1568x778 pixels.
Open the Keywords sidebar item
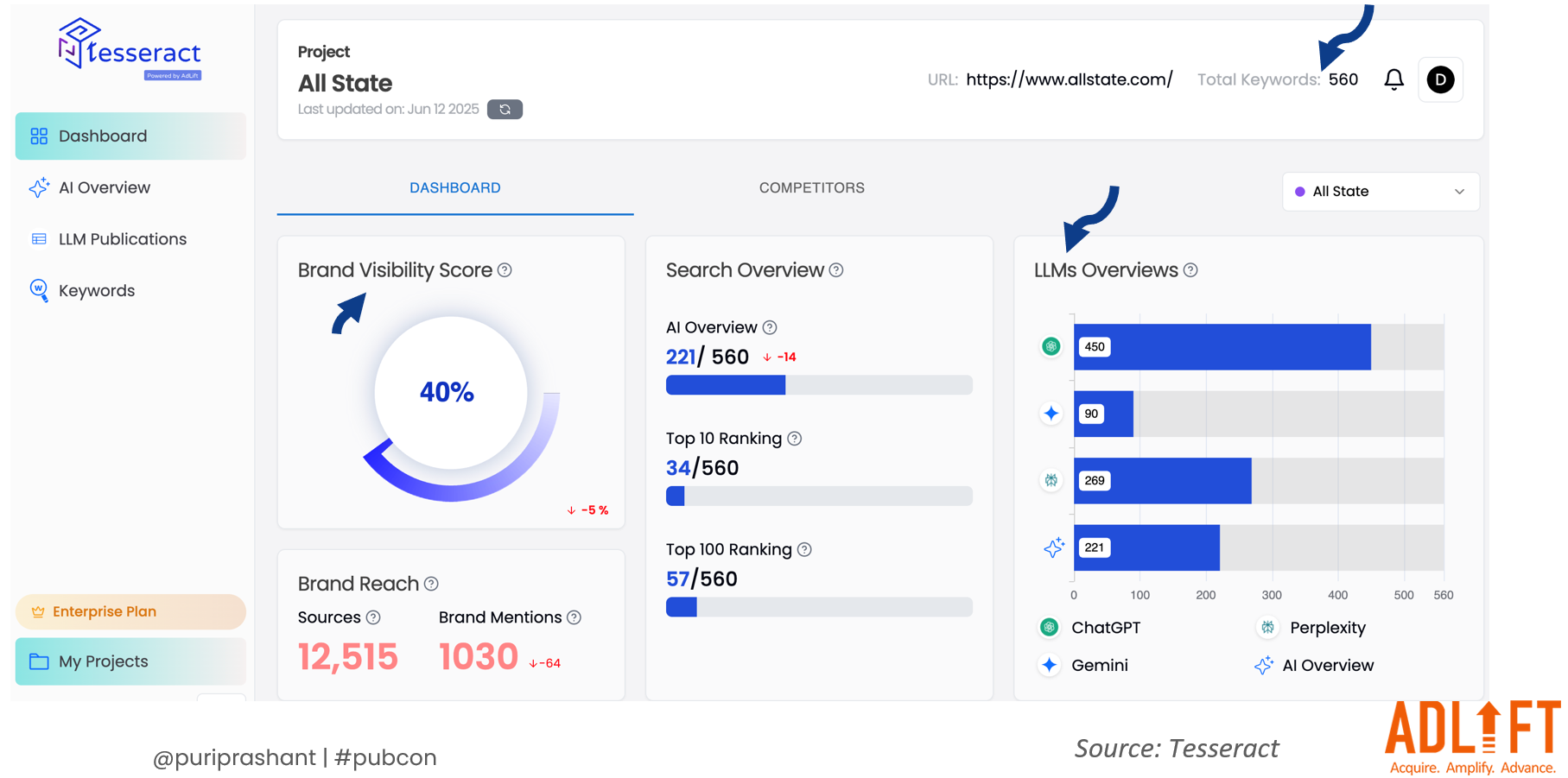[96, 291]
